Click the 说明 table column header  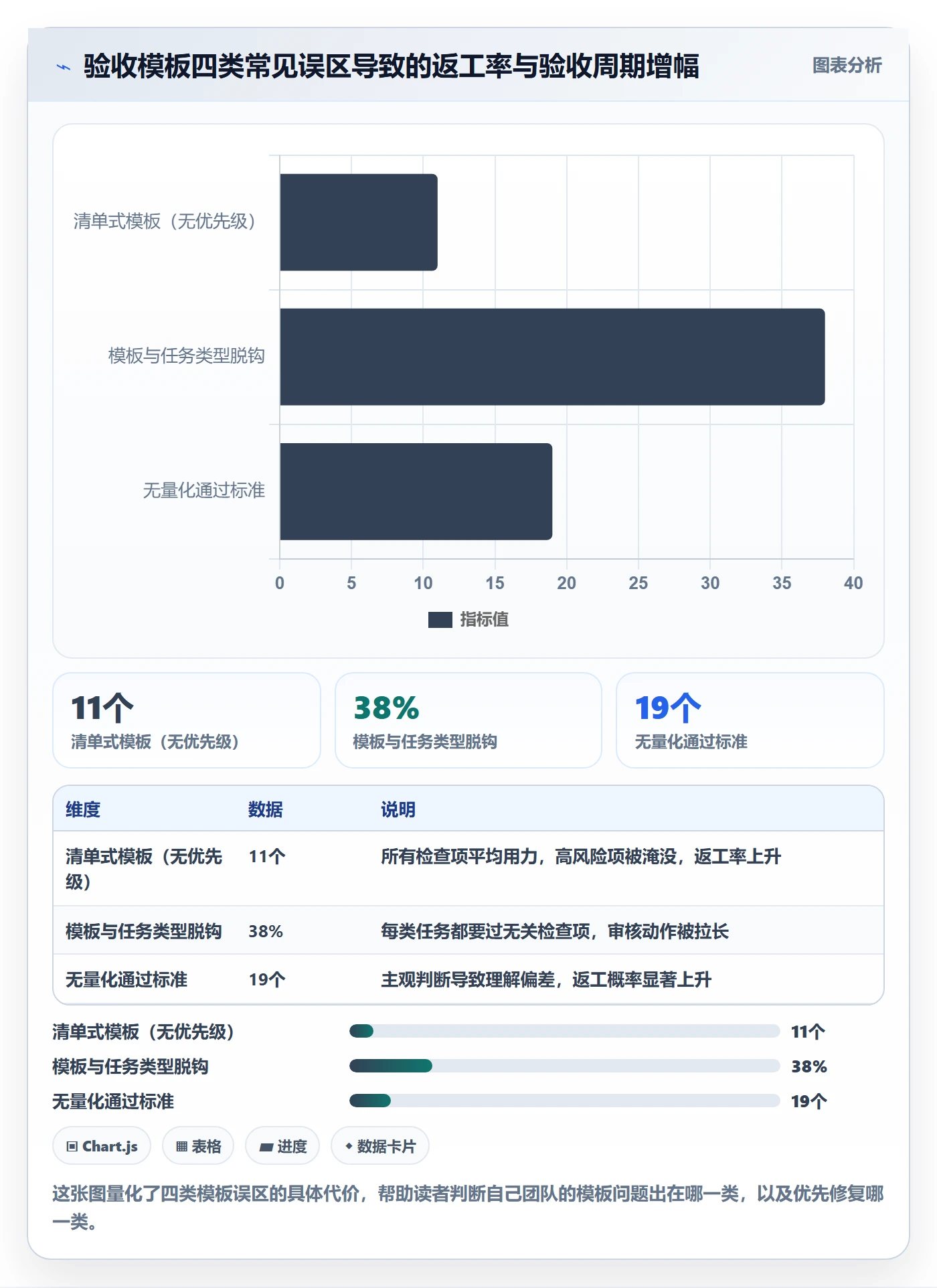click(398, 809)
